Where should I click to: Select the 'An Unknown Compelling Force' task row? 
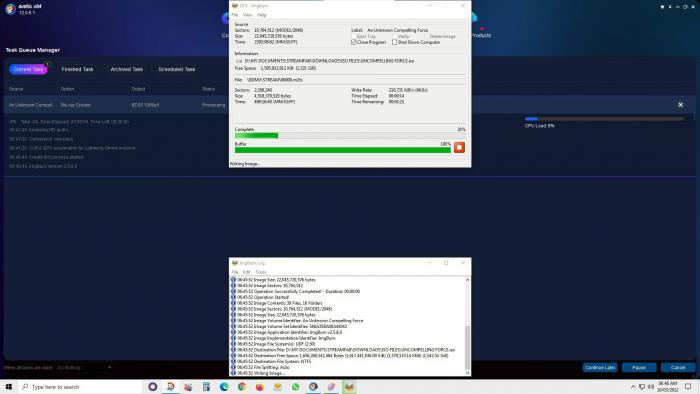click(350, 105)
